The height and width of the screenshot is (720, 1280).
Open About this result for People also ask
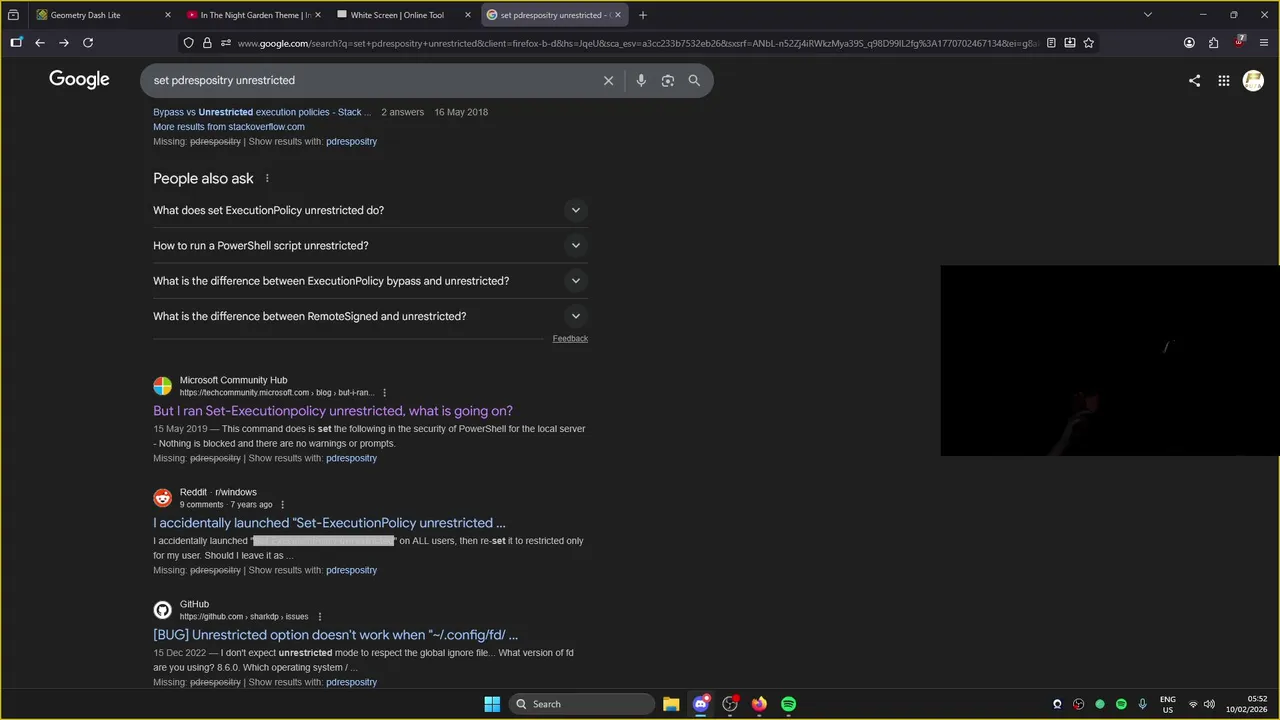(x=267, y=178)
